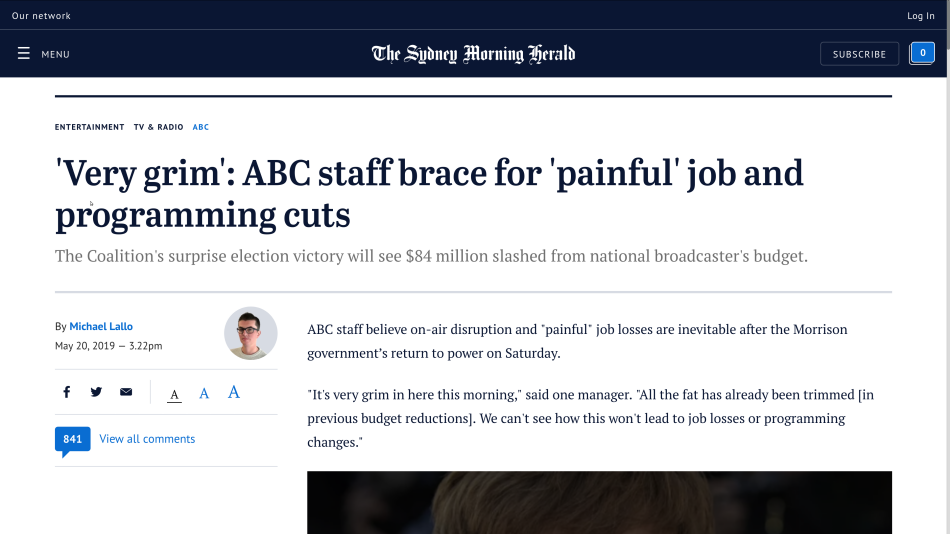Click the article headline 'Very grim'
950x534 pixels.
[429, 194]
